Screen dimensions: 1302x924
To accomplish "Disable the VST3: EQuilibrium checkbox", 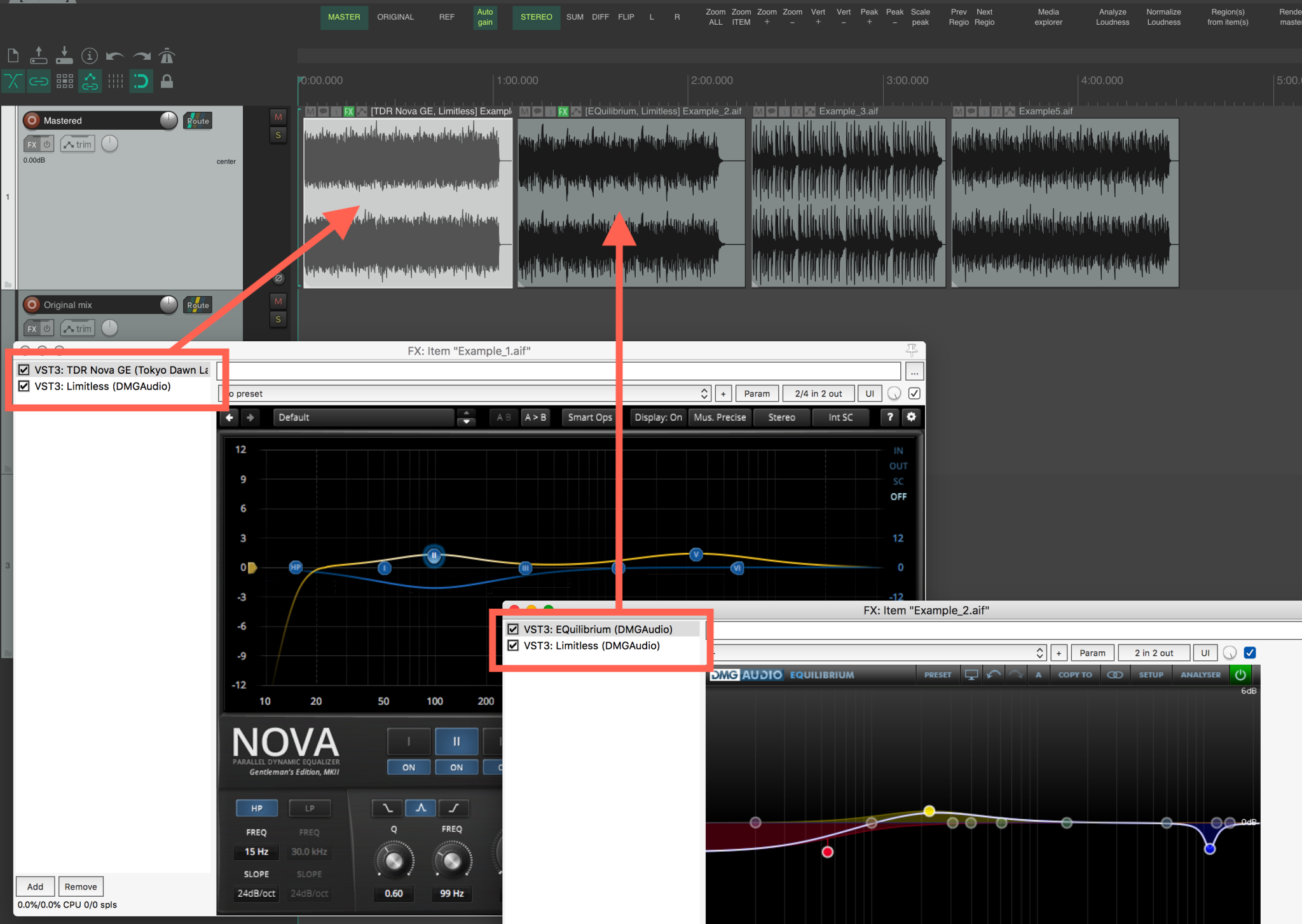I will click(x=513, y=629).
